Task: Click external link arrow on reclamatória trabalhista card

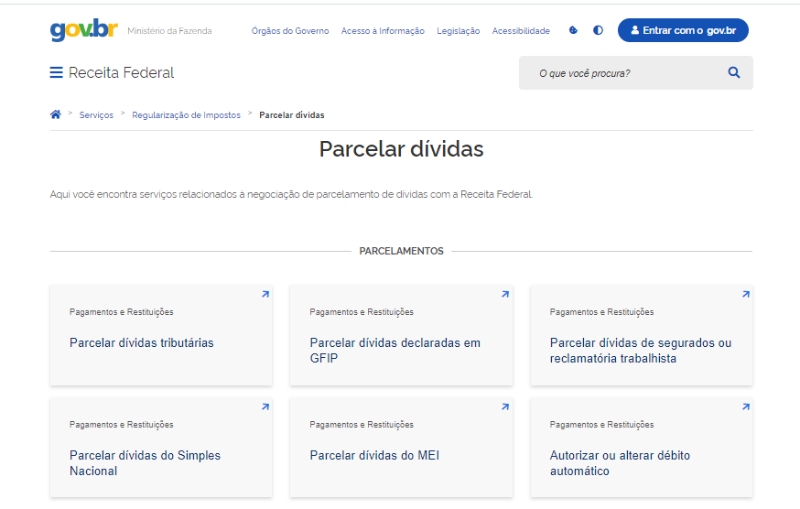Action: [746, 294]
